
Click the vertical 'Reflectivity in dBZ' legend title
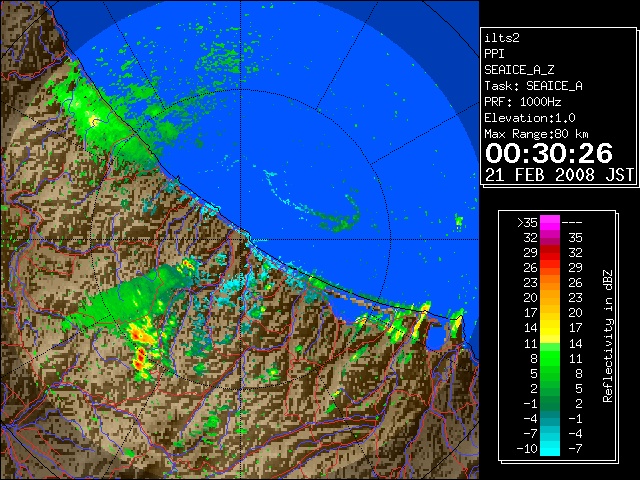coord(608,336)
